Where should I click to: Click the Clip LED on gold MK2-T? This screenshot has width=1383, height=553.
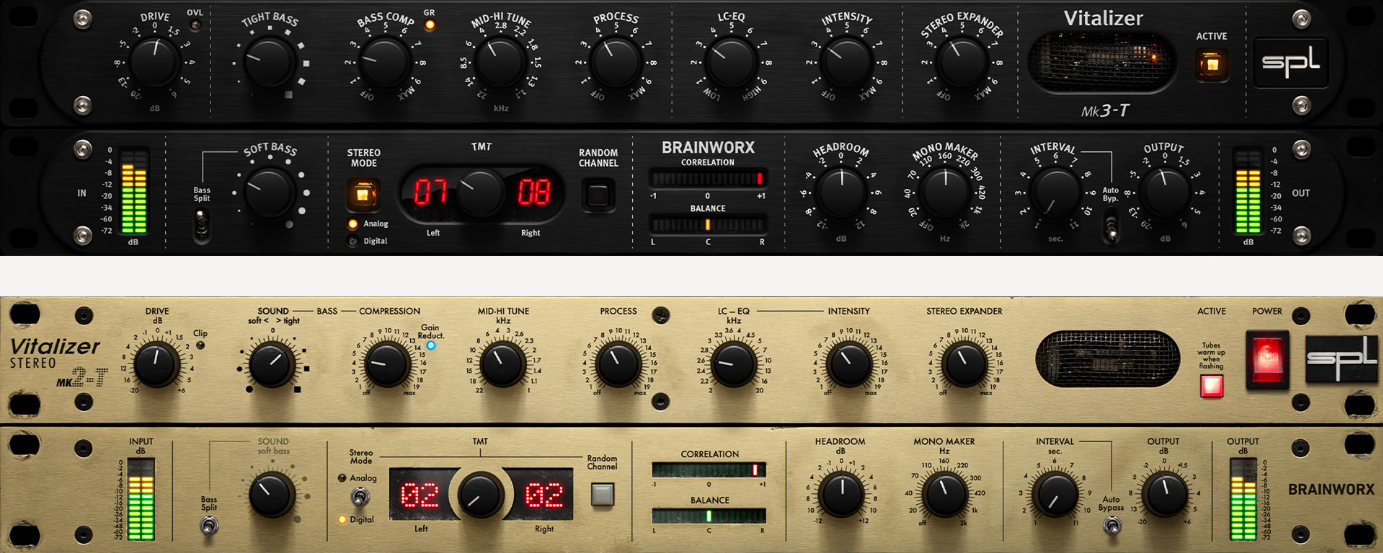201,346
